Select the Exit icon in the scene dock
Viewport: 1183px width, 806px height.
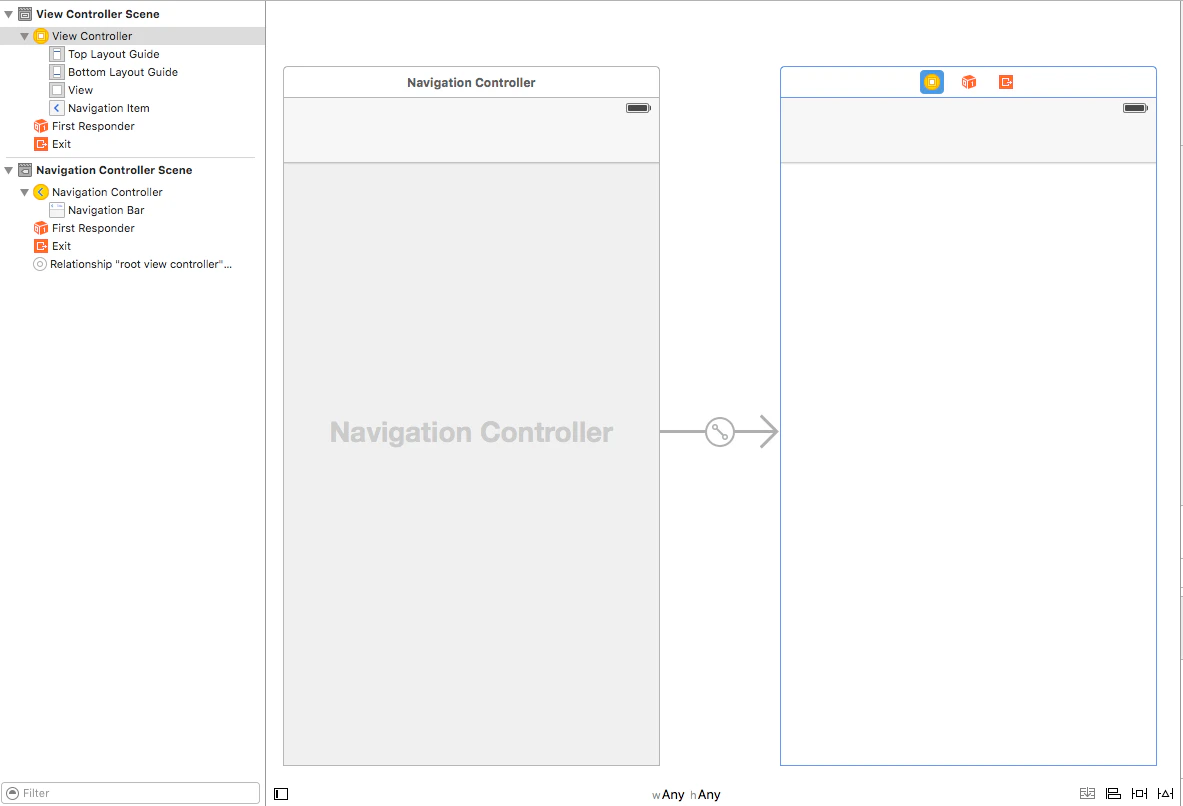point(1006,82)
